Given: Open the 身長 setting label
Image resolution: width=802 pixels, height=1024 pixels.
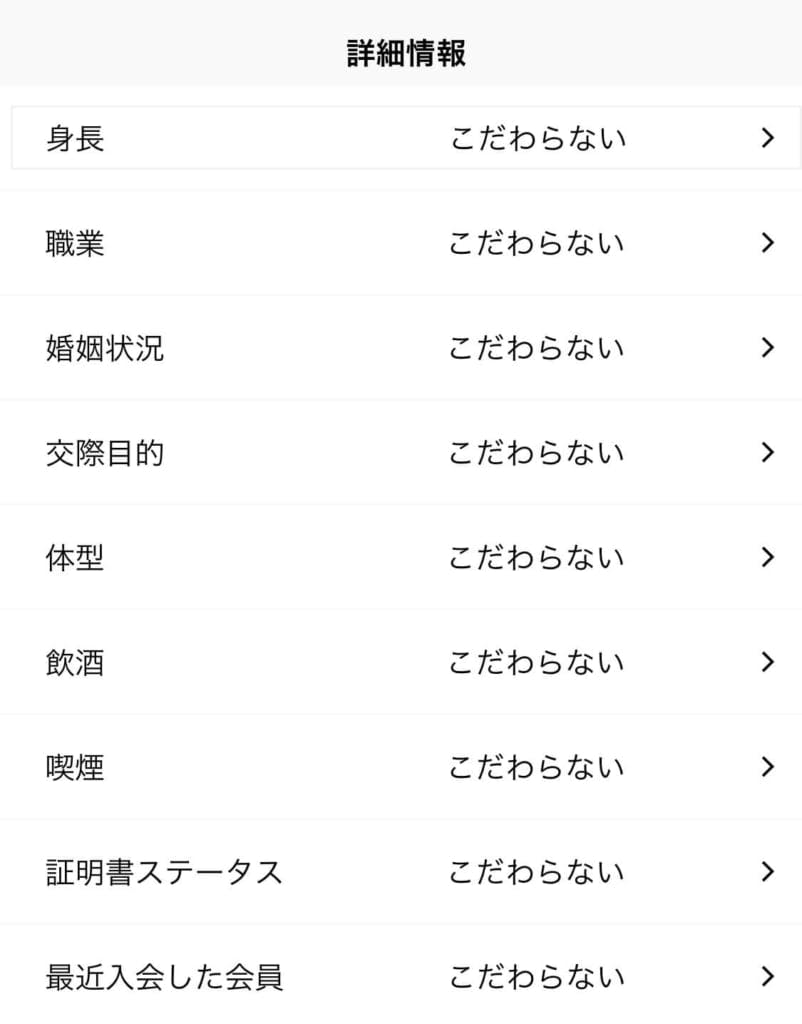Looking at the screenshot, I should 75,138.
